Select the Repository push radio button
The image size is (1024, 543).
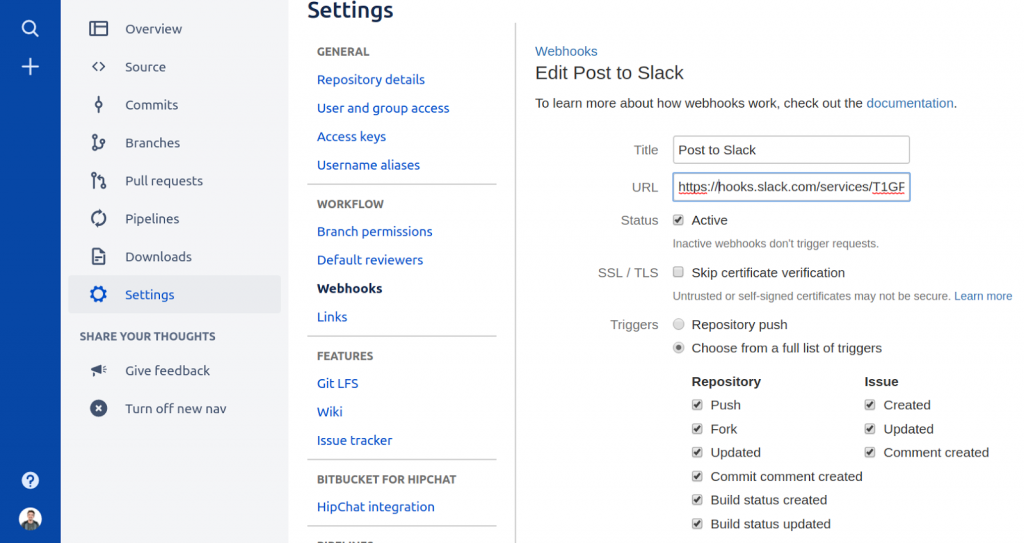[x=679, y=324]
